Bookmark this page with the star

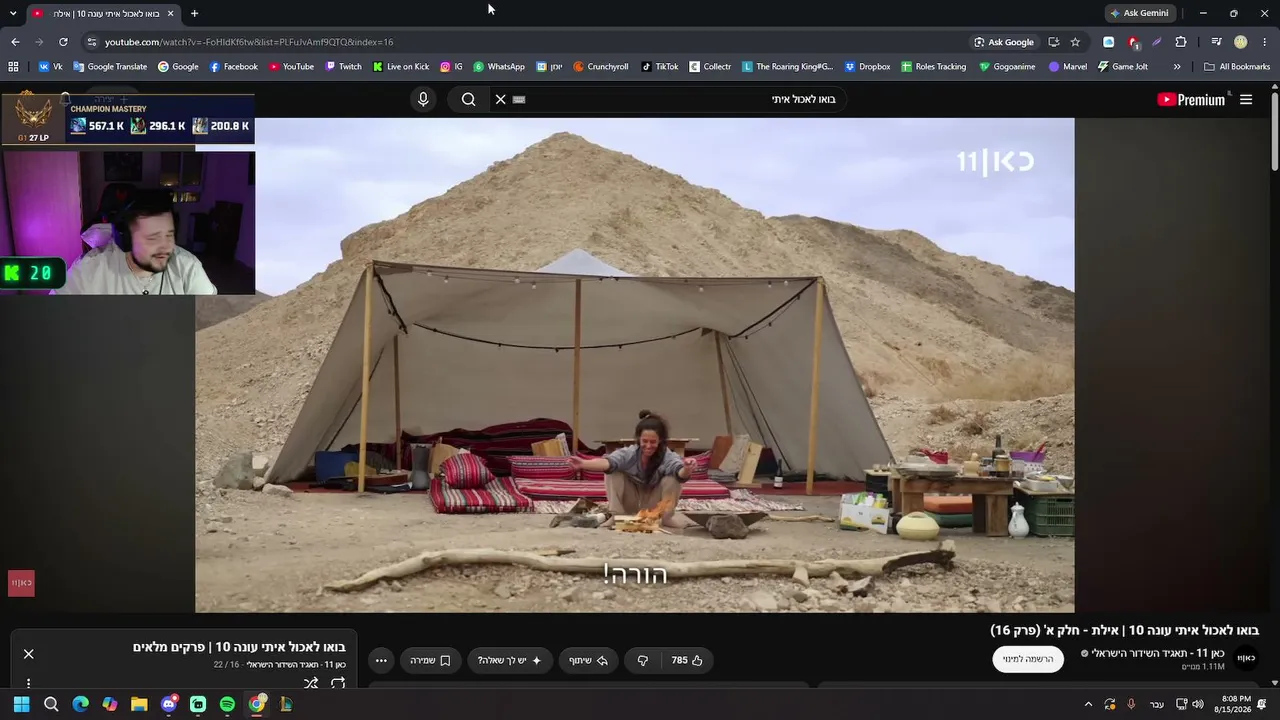[x=1075, y=42]
